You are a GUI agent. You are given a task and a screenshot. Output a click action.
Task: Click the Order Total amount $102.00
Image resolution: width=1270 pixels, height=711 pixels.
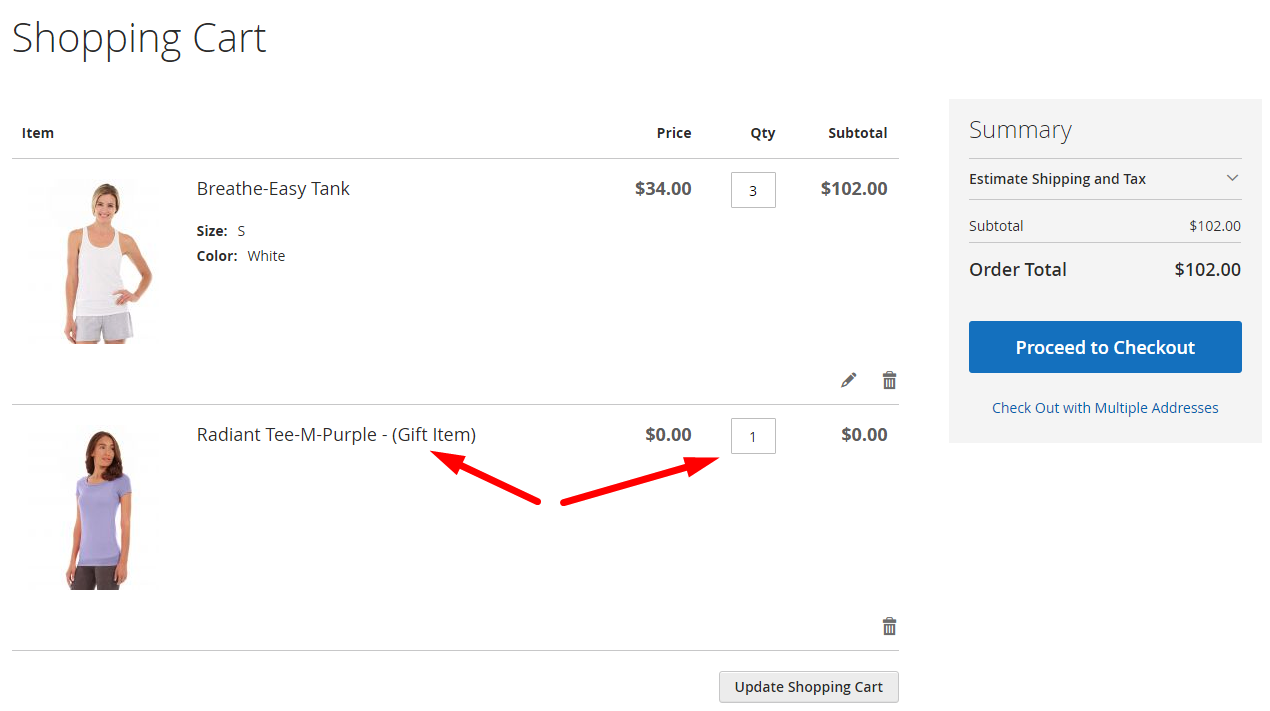point(1207,270)
